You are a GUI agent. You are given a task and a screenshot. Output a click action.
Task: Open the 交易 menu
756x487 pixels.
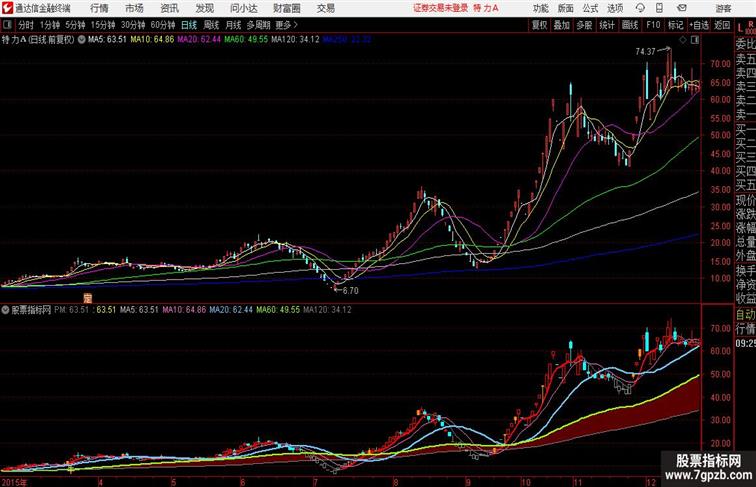click(x=325, y=8)
